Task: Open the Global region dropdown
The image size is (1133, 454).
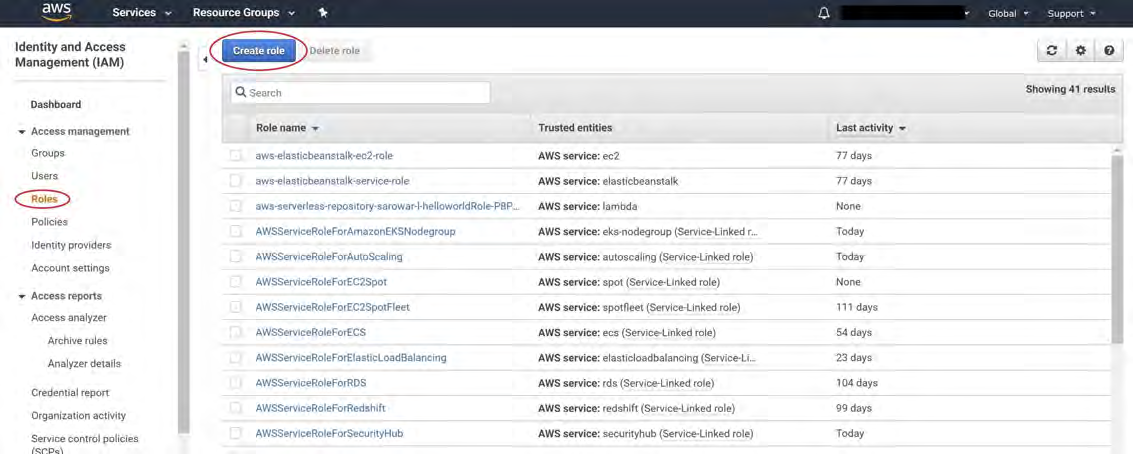Action: coord(1008,13)
